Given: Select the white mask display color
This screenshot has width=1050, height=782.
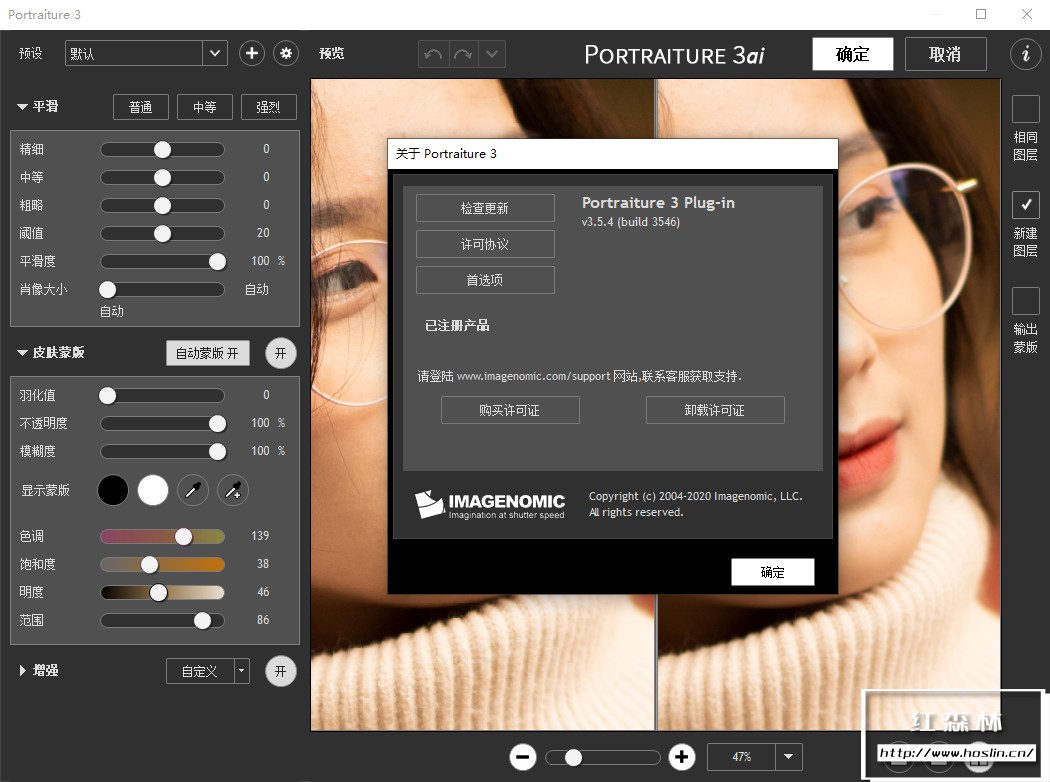Looking at the screenshot, I should click(x=153, y=491).
